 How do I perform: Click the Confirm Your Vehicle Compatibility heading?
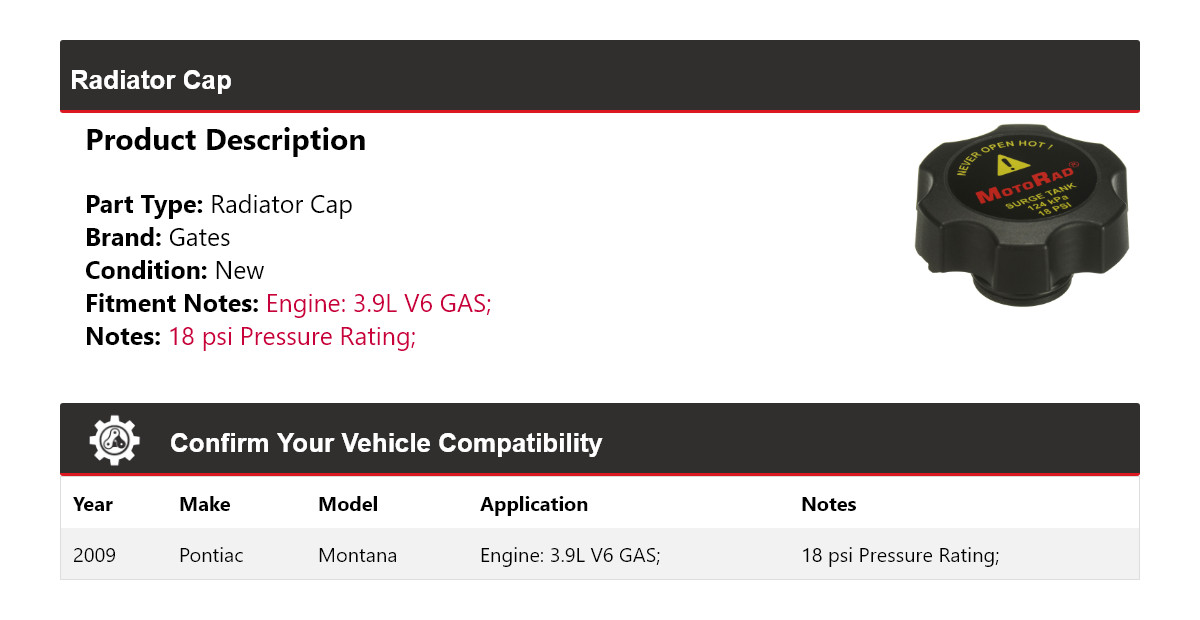pos(386,443)
